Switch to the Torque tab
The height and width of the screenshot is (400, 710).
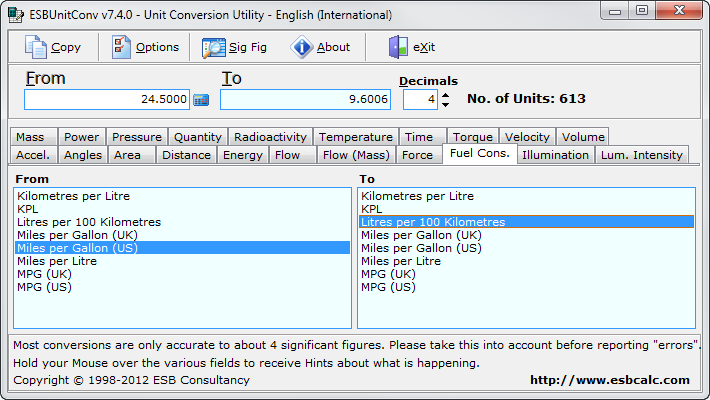[x=473, y=137]
